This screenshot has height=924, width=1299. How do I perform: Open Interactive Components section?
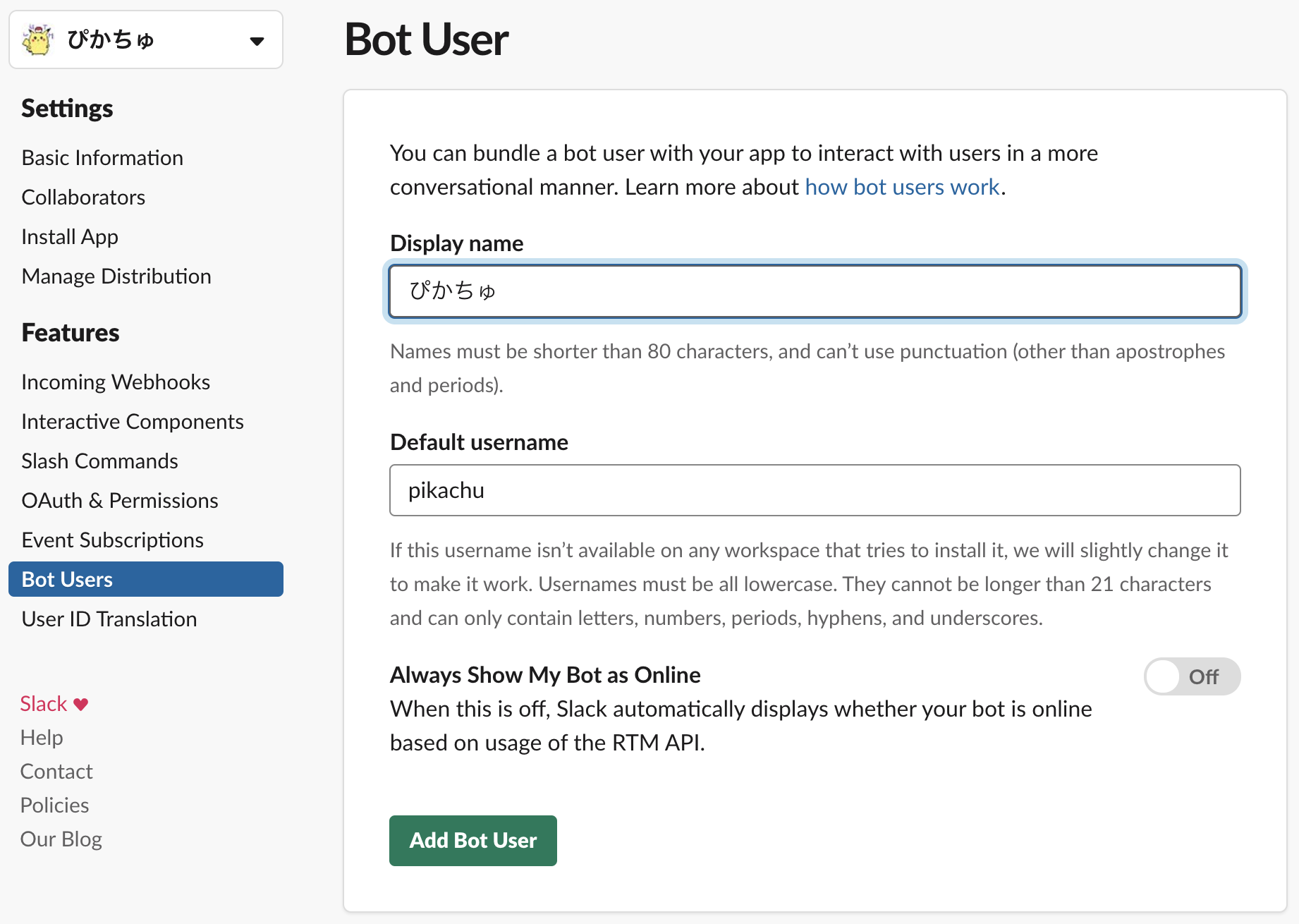pyautogui.click(x=133, y=422)
